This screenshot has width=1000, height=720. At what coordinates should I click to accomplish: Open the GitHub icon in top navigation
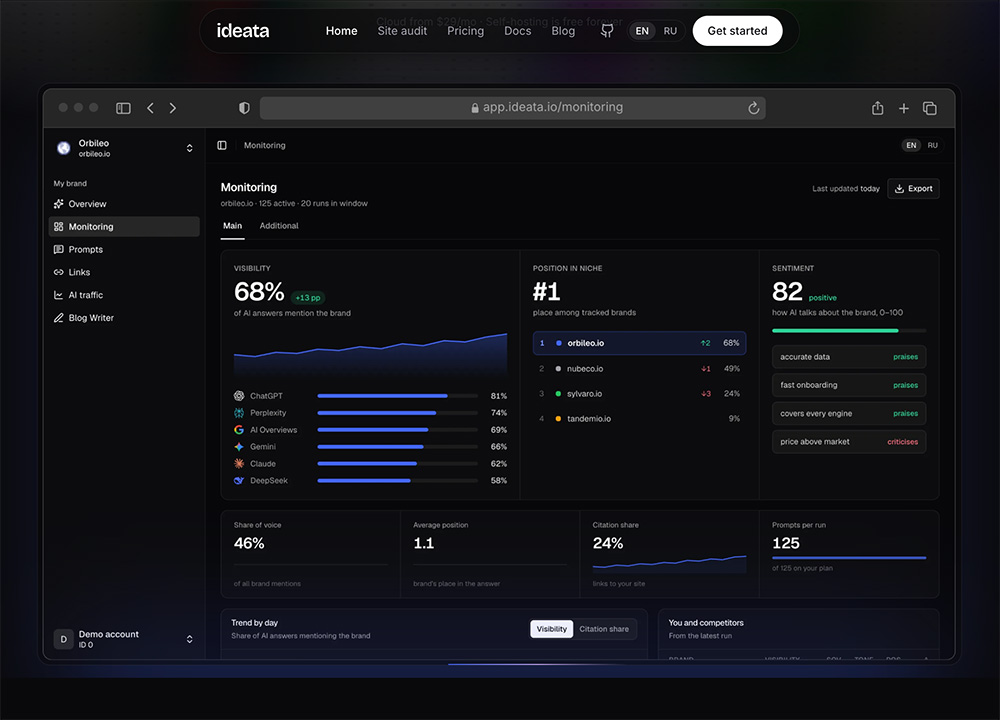click(607, 31)
